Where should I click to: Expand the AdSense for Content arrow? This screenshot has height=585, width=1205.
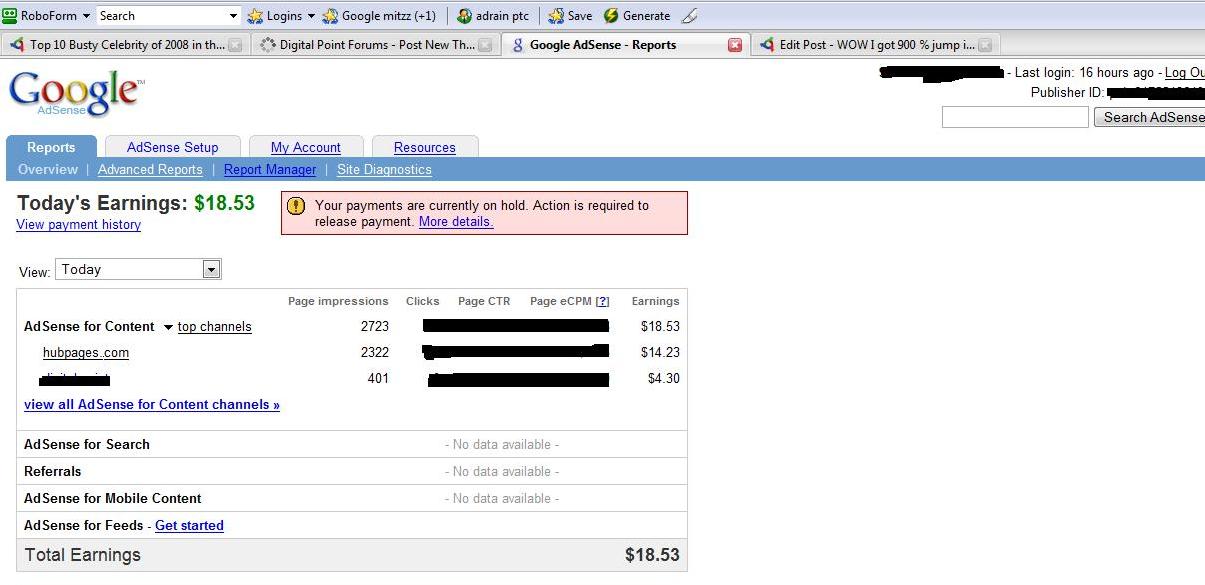point(168,327)
